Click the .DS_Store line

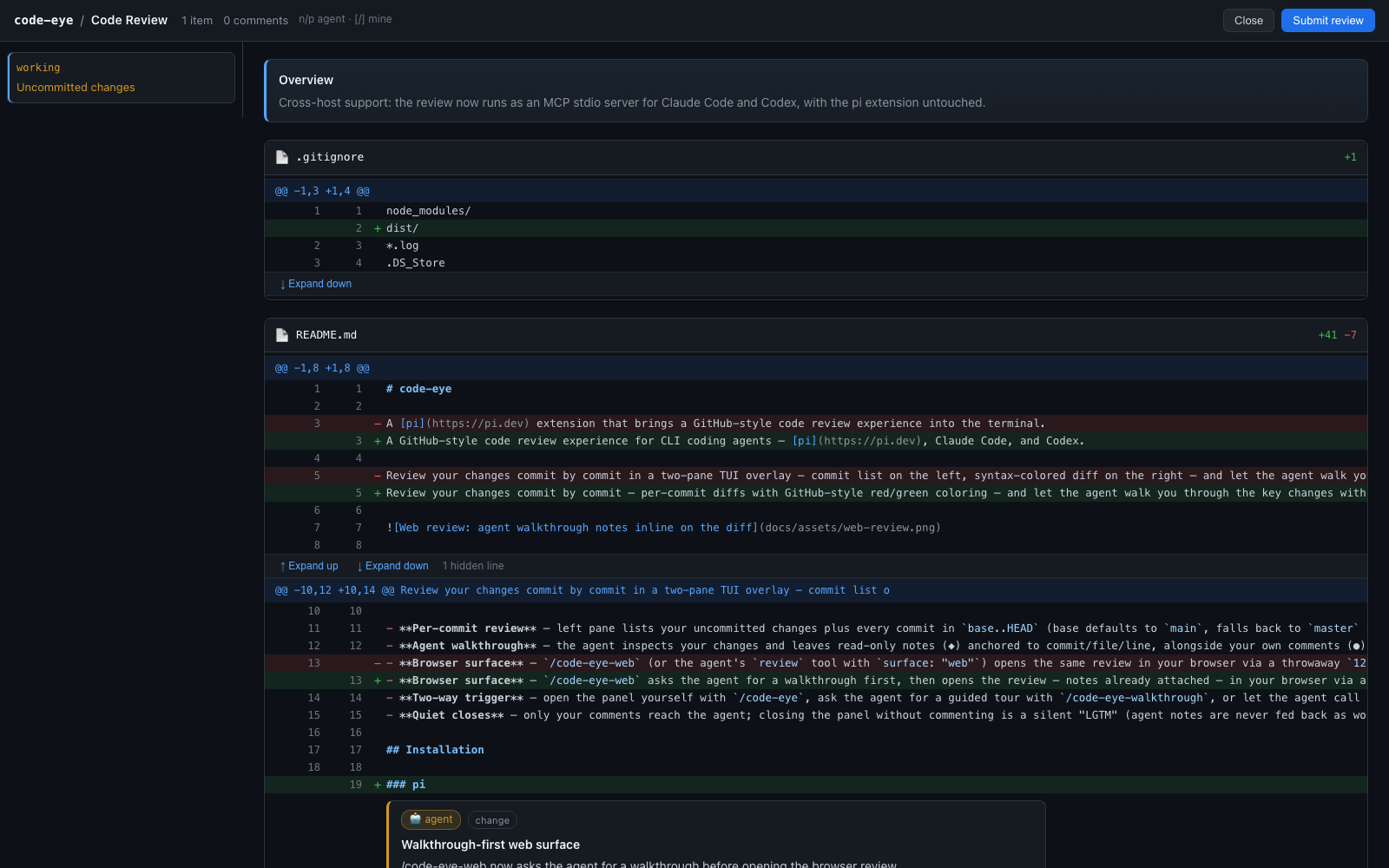click(816, 263)
